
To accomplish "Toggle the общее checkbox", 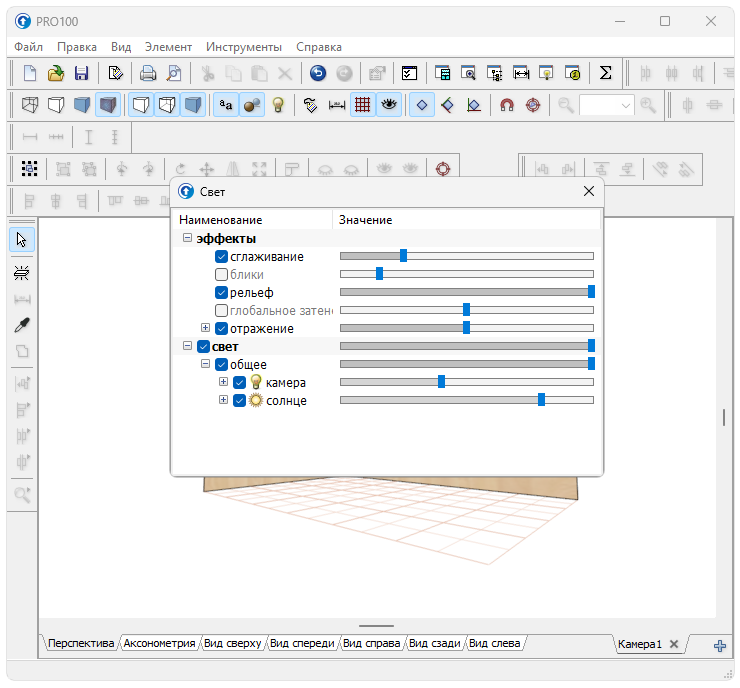I will [x=221, y=364].
